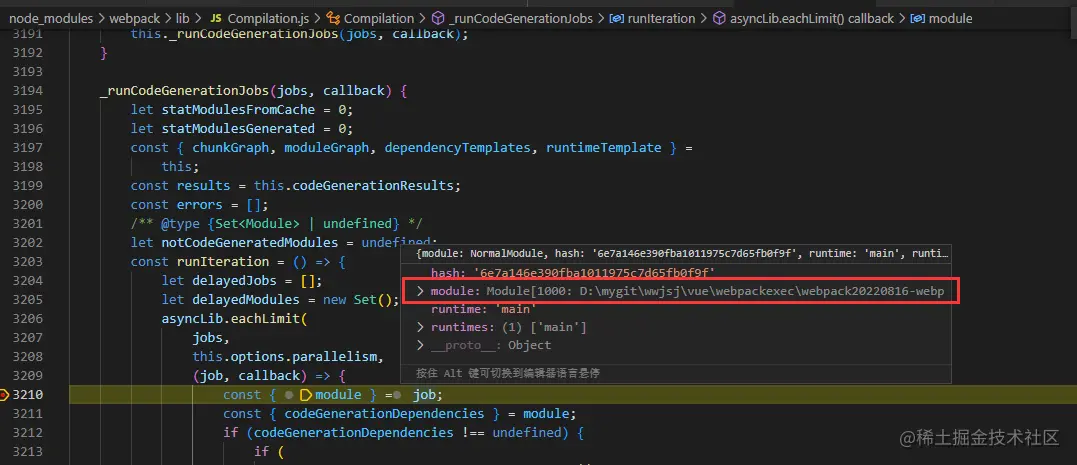Image resolution: width=1077 pixels, height=465 pixels.
Task: Click line number 3211
Action: pyautogui.click(x=28, y=413)
